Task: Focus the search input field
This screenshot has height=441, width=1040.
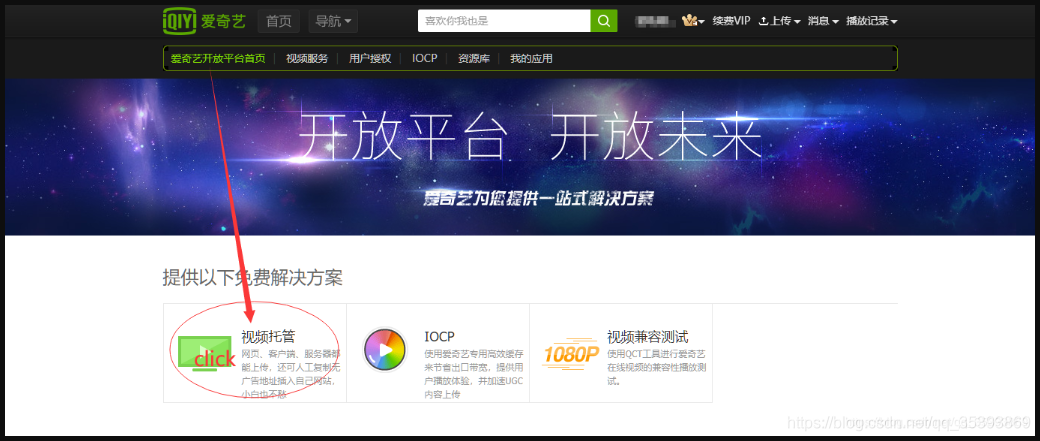Action: [x=504, y=21]
